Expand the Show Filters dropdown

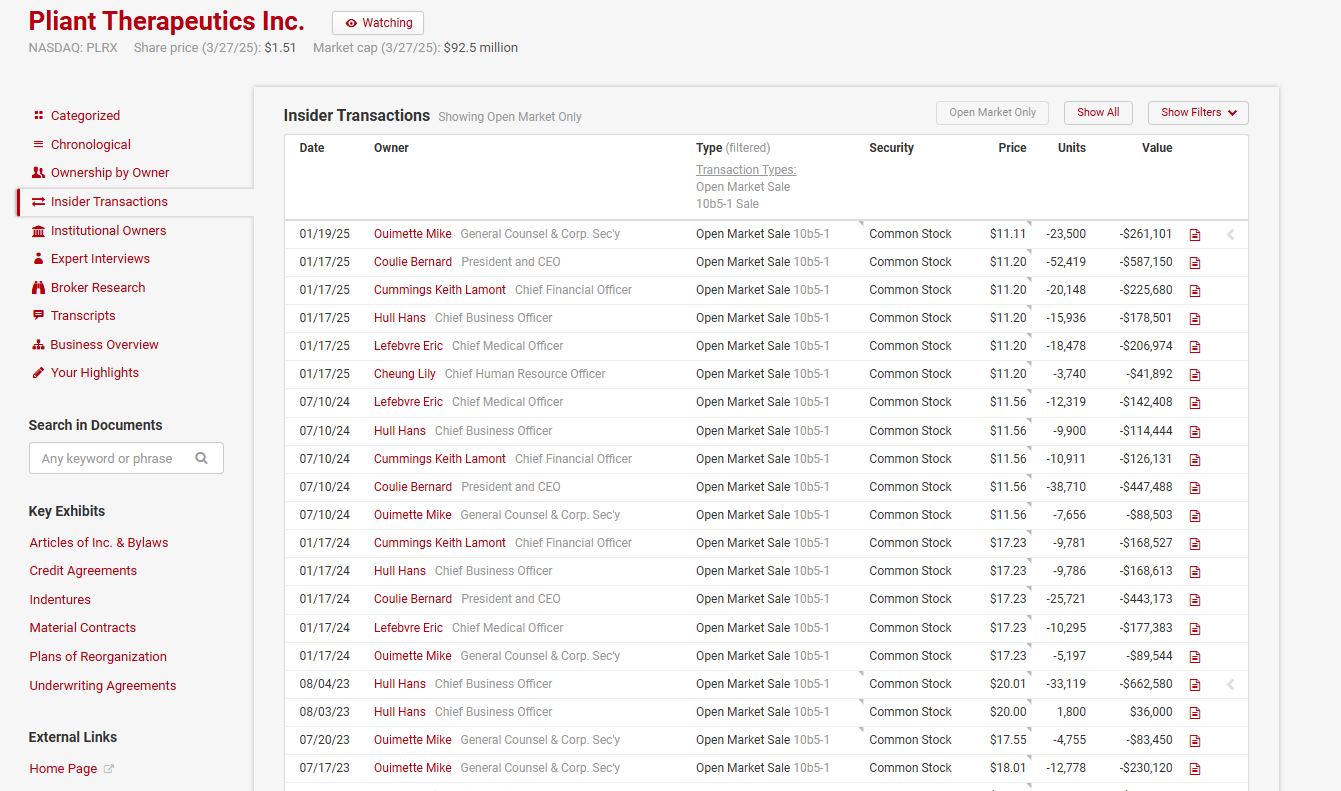(x=1198, y=113)
